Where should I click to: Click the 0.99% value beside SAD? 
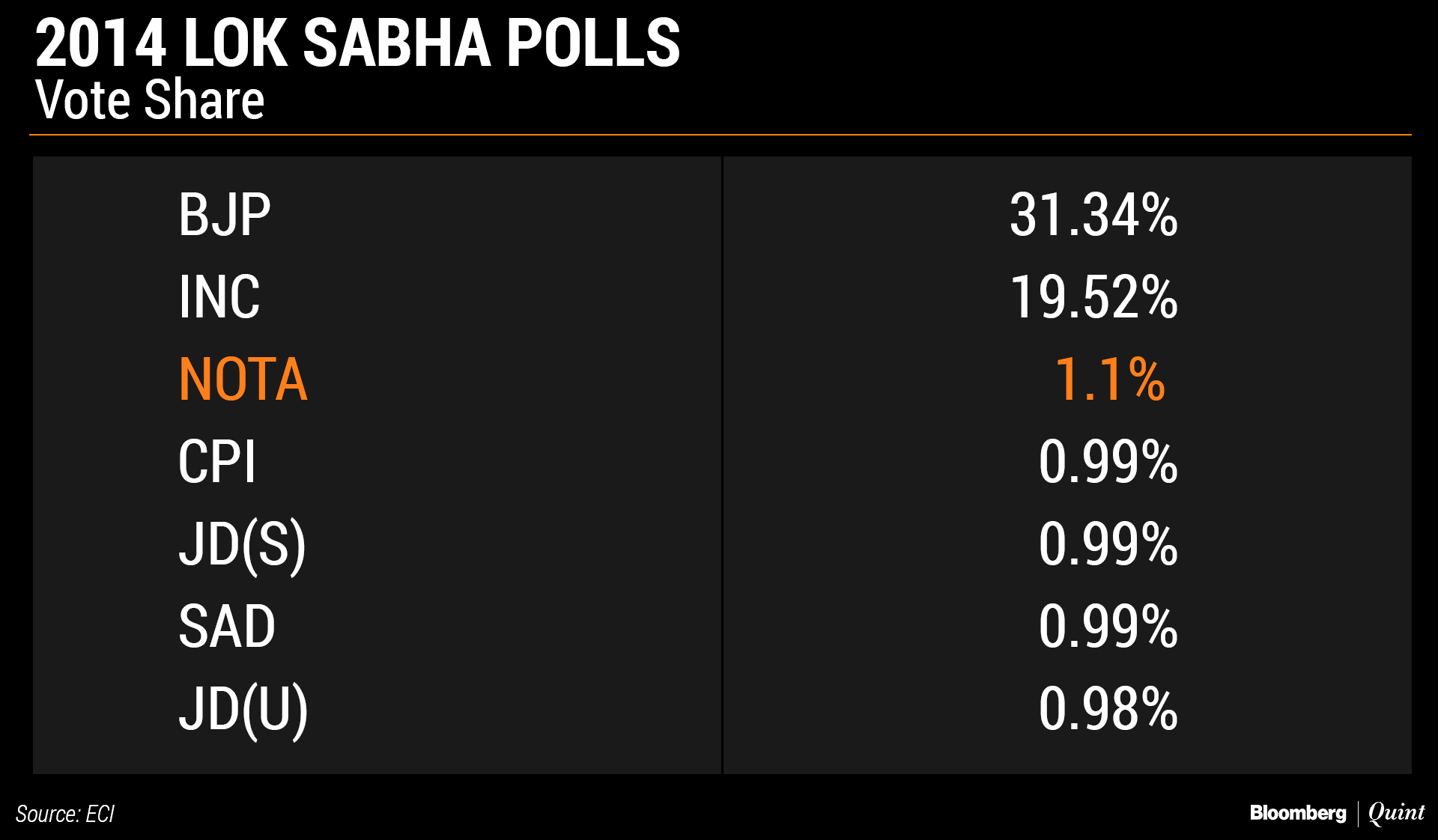coord(1108,627)
